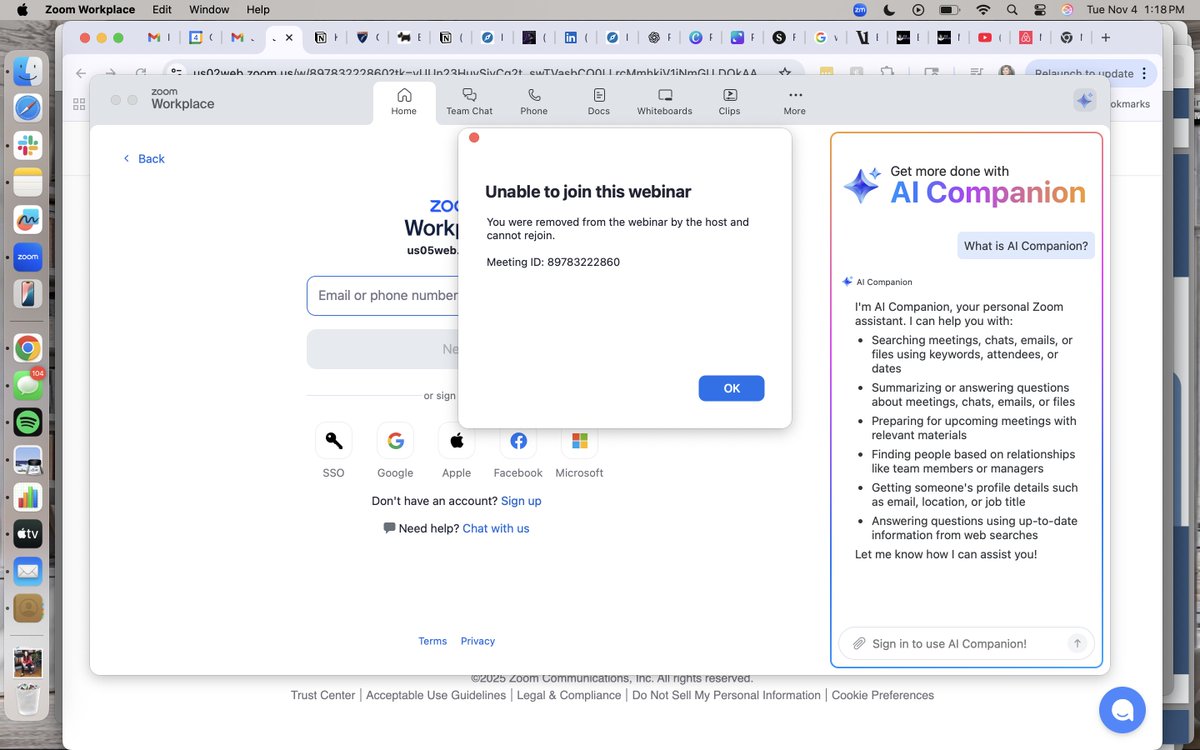Open Finder from the Dock
Screen dimensions: 1200x750
tap(28, 71)
